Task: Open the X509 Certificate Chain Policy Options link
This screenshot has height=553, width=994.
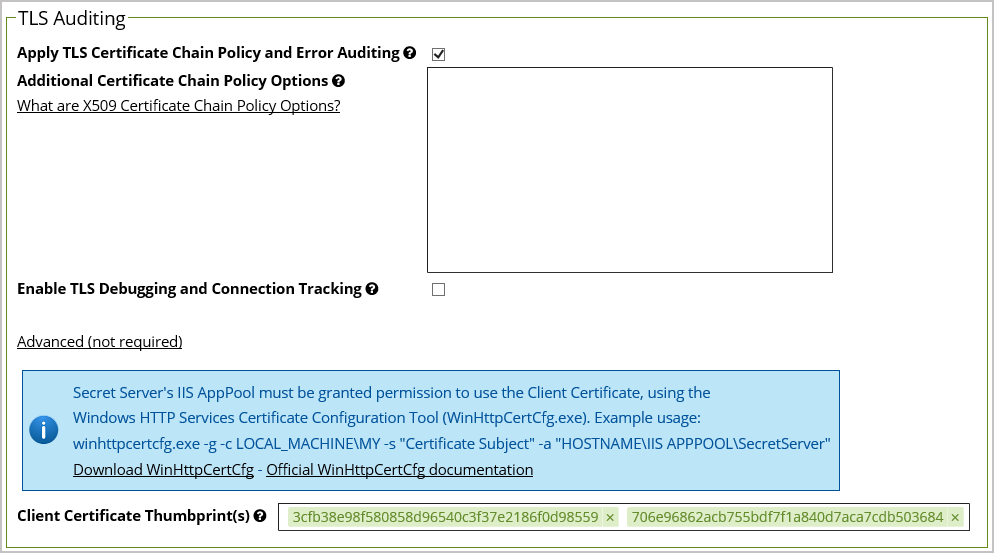Action: (178, 106)
